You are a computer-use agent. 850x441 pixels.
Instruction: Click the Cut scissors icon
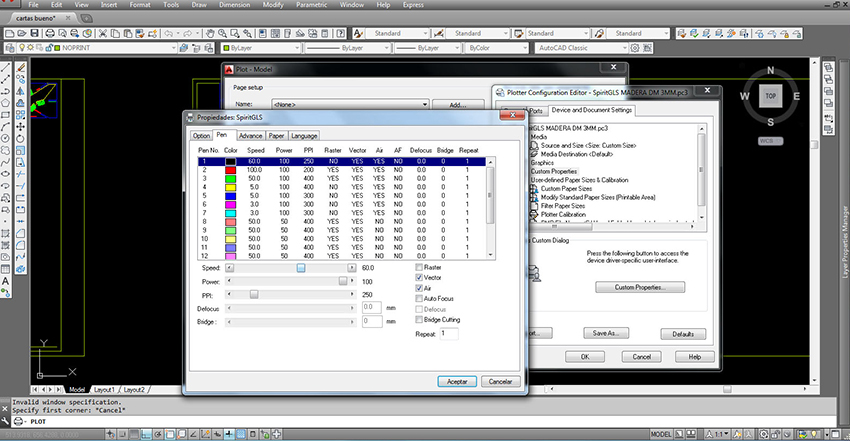point(102,34)
